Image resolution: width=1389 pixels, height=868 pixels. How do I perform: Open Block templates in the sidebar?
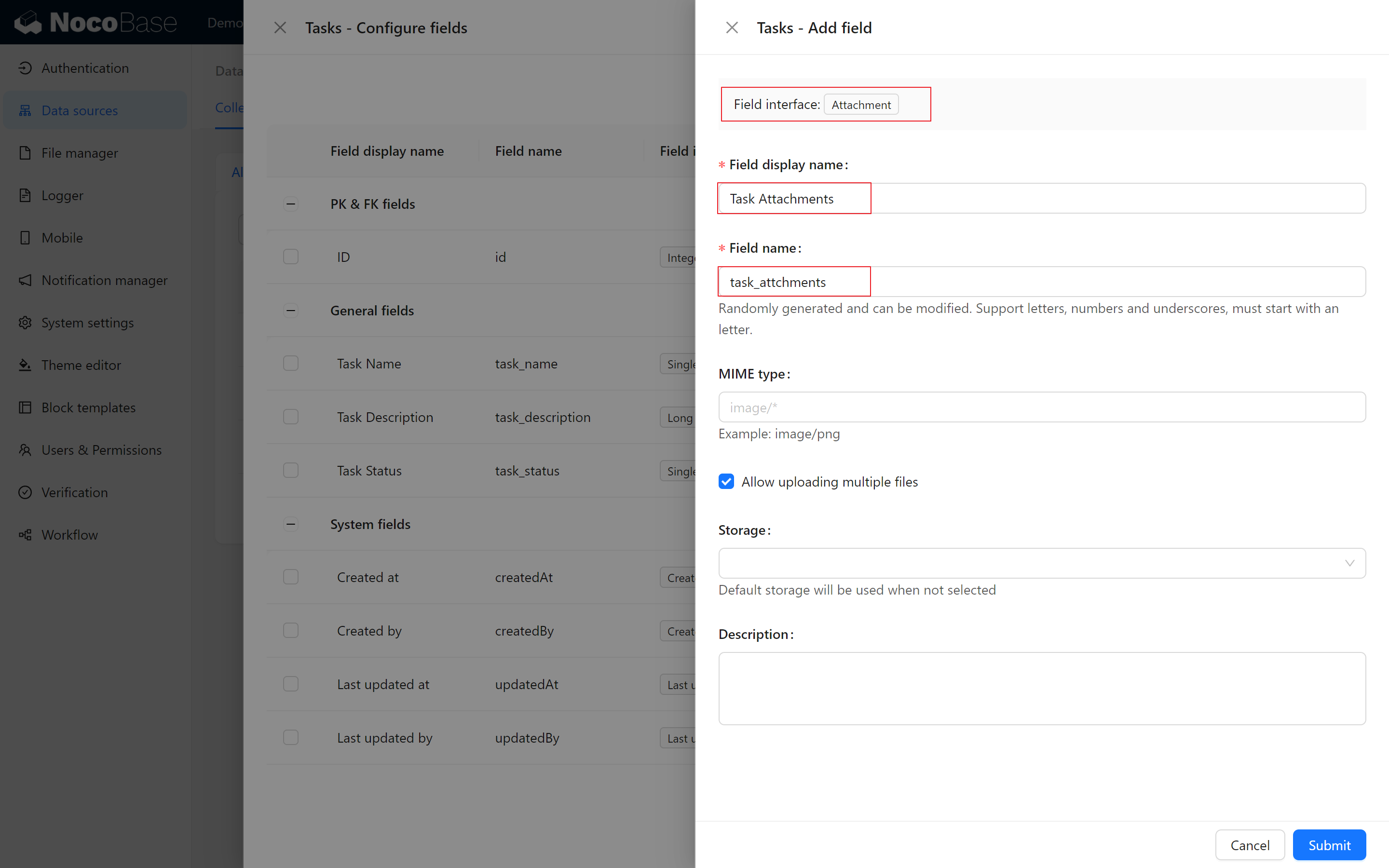(95, 407)
